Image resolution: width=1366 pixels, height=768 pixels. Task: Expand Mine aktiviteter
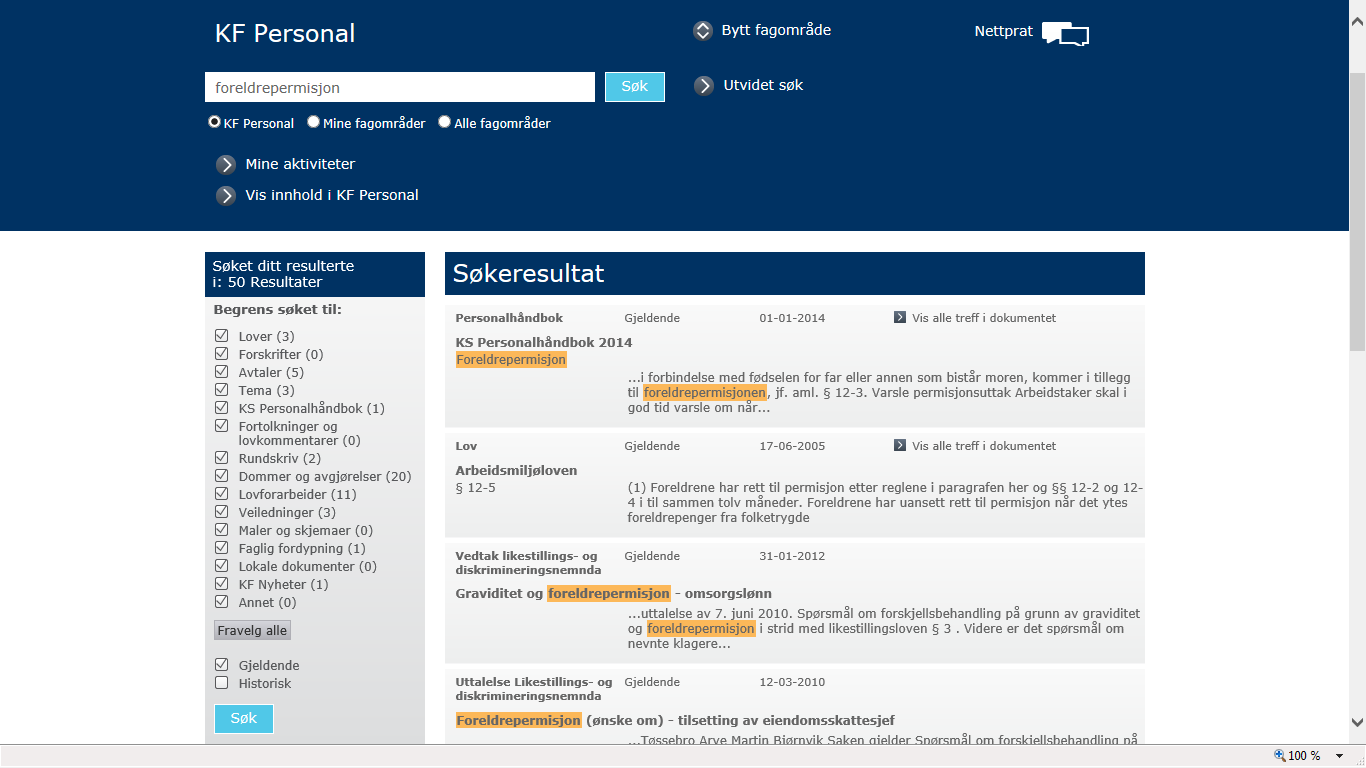pyautogui.click(x=300, y=164)
